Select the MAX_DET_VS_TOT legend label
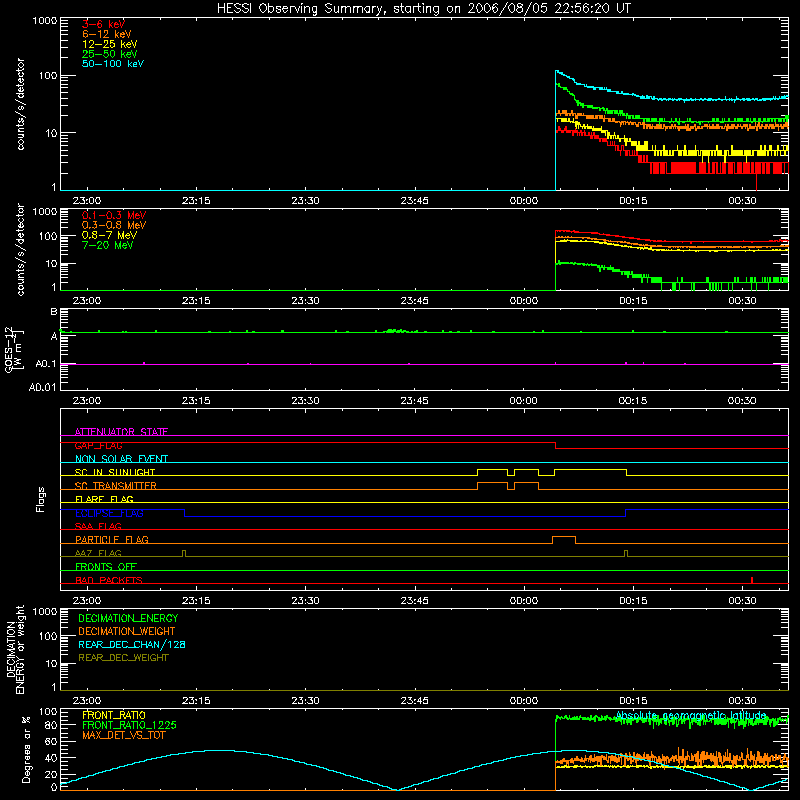 [123, 735]
